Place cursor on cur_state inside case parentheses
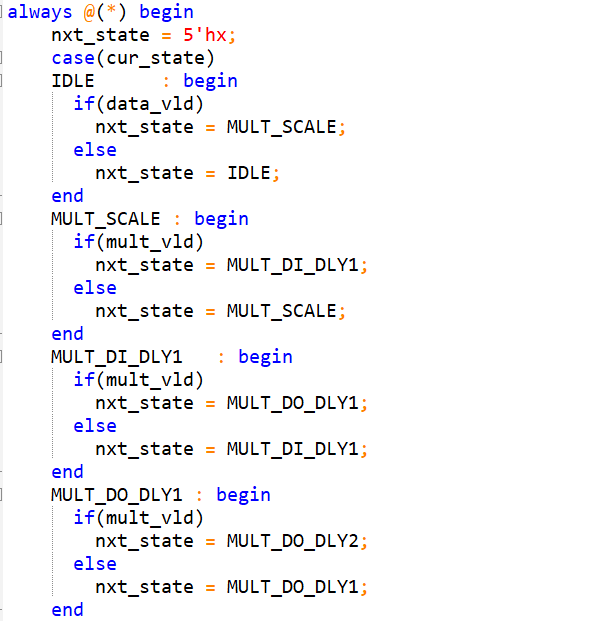591x621 pixels. click(x=155, y=59)
